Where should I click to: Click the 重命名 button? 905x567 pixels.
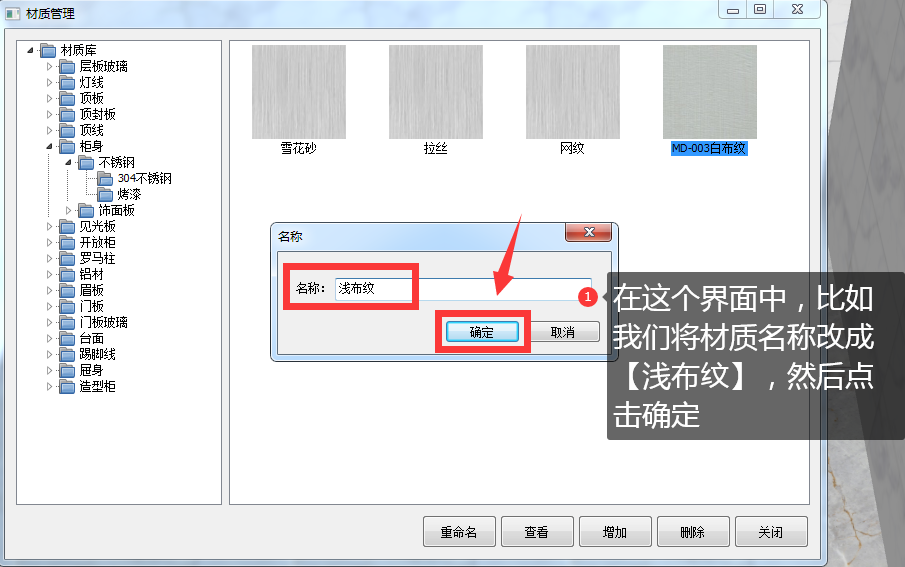pos(459,532)
